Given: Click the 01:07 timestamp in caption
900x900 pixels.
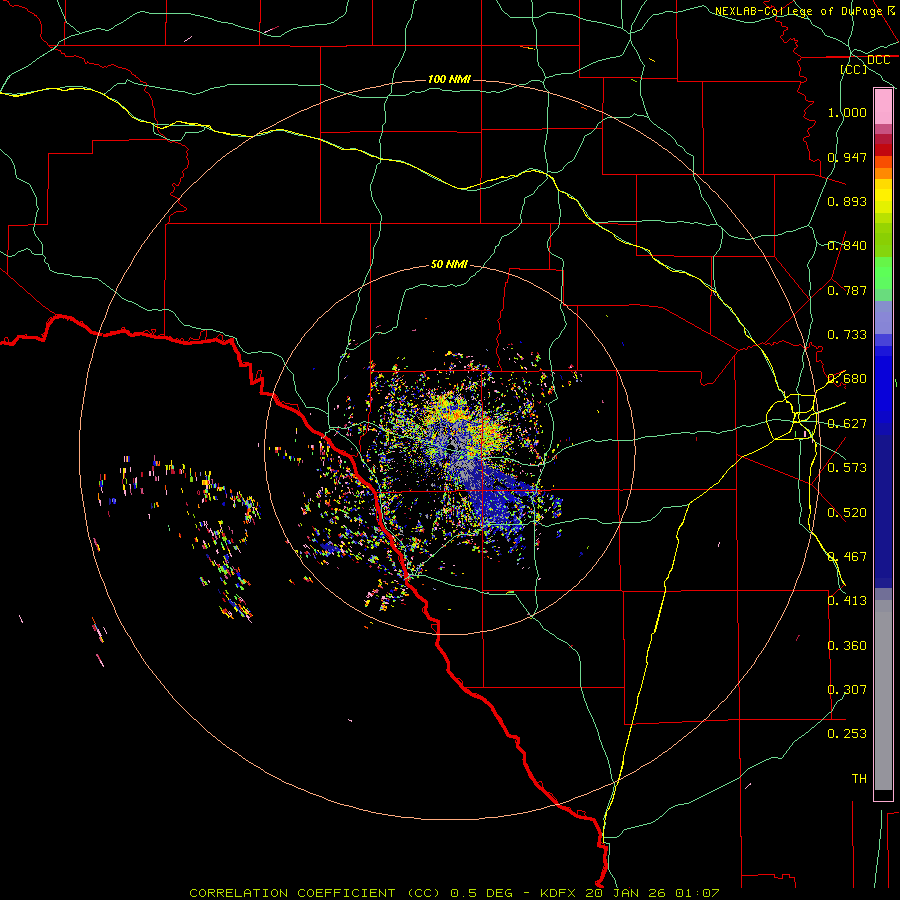Looking at the screenshot, I should coord(697,893).
